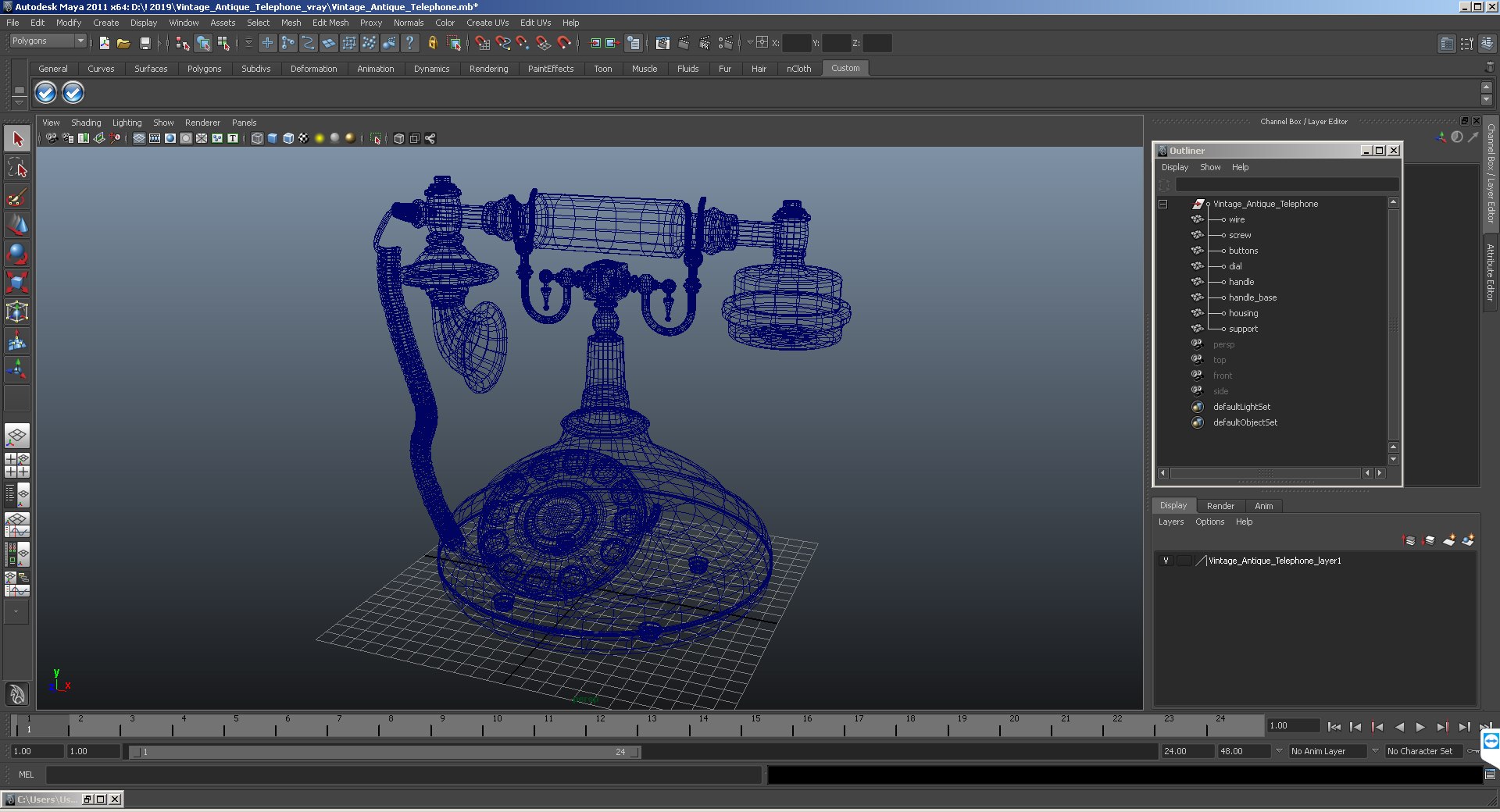
Task: Open the Polygons menu set dropdown
Action: (48, 41)
